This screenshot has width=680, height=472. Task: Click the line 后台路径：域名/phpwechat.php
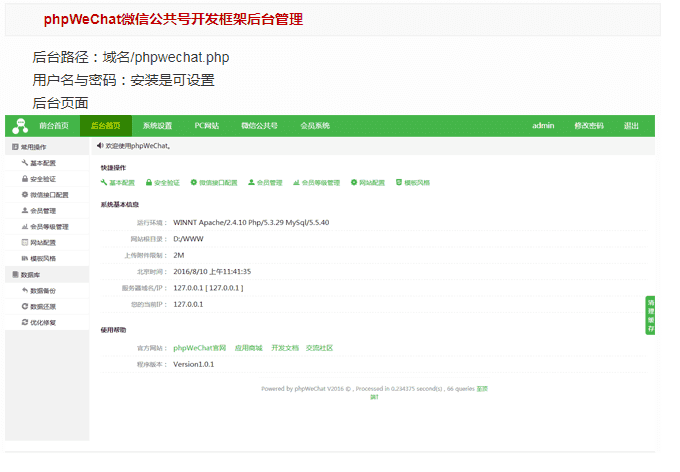click(131, 57)
